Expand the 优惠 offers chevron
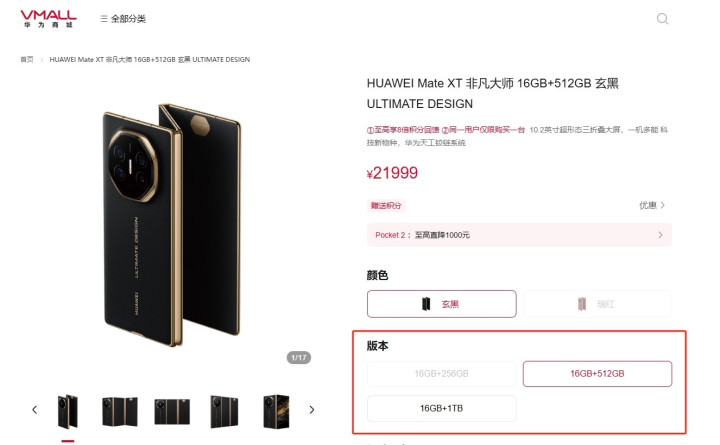 [652, 205]
